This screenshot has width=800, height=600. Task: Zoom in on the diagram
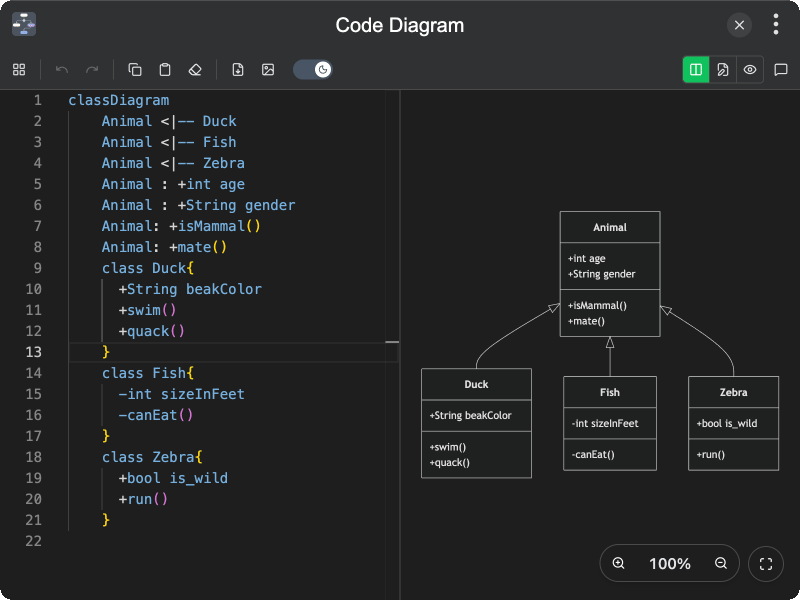(618, 563)
